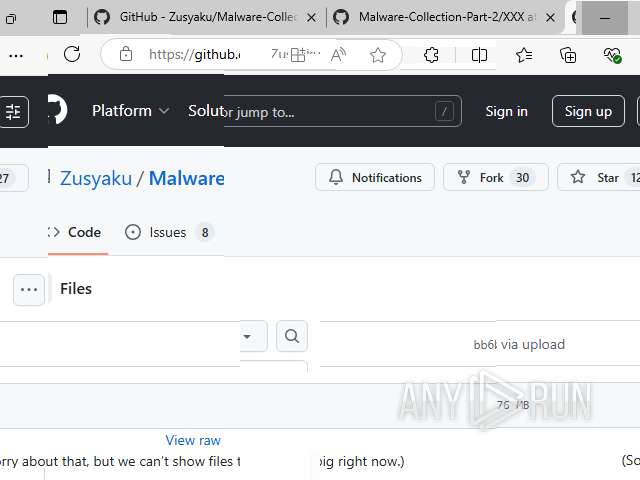Open browser Extensions puzzle icon
This screenshot has height=480, width=640.
click(431, 55)
